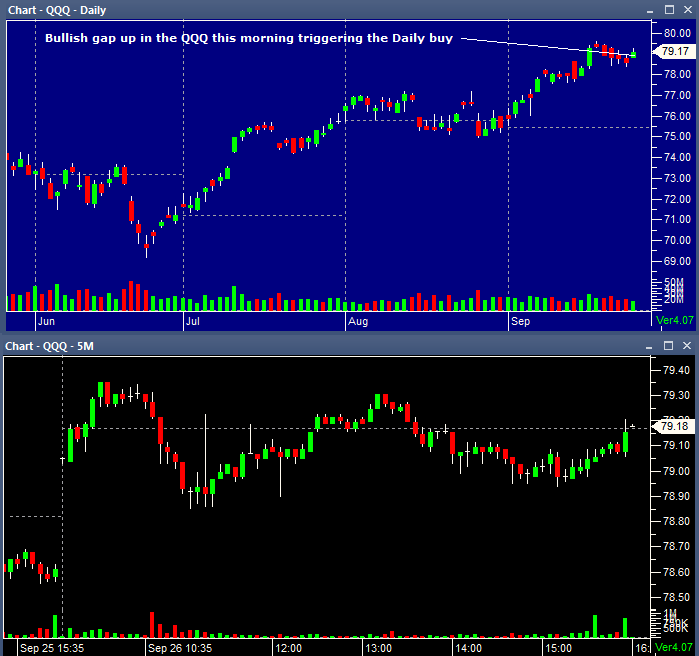Click the Aug label on Daily time axis
Viewport: 699px width, 656px height.
point(358,321)
